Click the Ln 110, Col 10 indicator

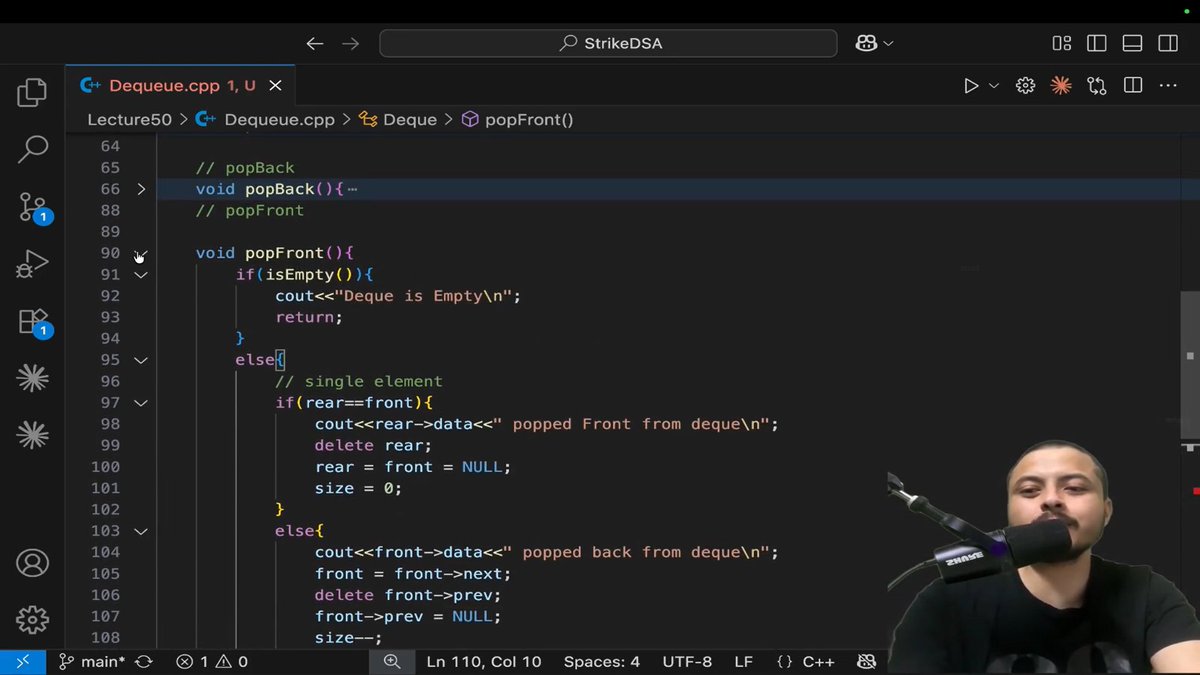[483, 662]
